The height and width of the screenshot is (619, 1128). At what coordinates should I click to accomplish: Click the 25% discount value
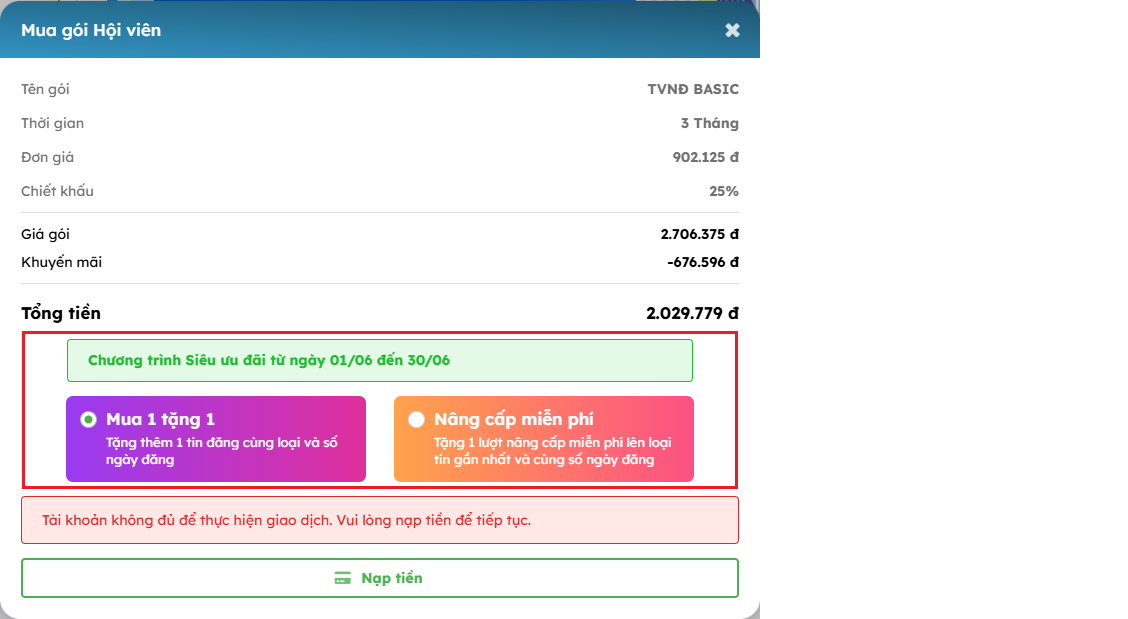pos(724,191)
